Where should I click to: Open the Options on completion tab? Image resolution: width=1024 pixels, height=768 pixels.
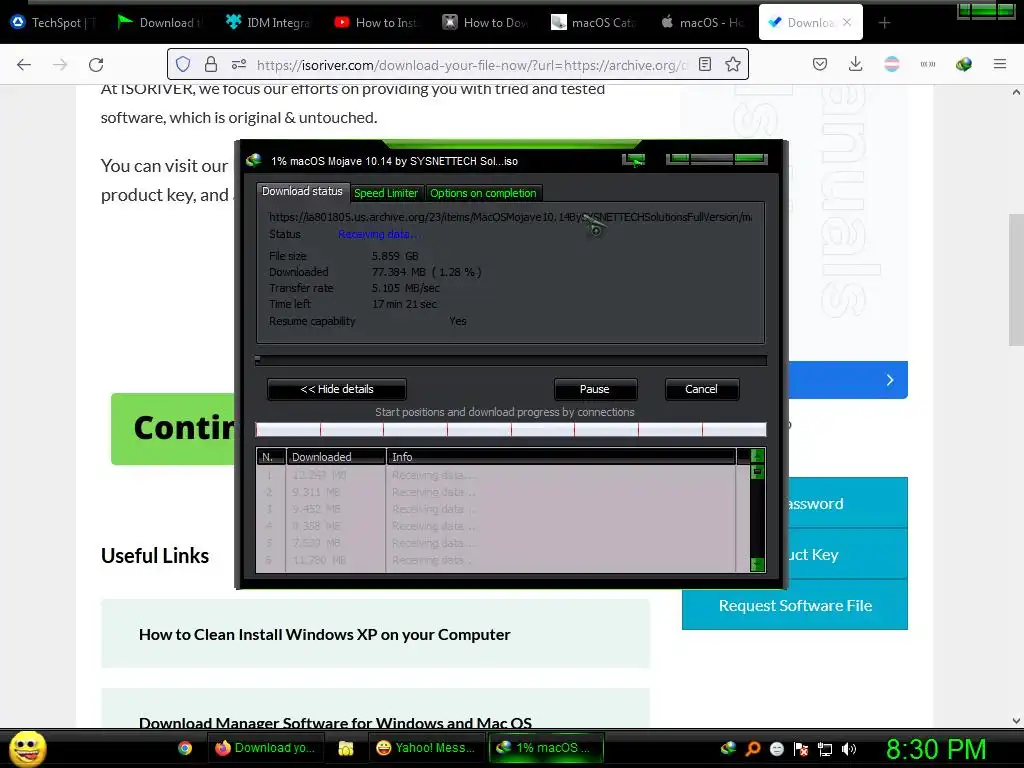tap(483, 193)
